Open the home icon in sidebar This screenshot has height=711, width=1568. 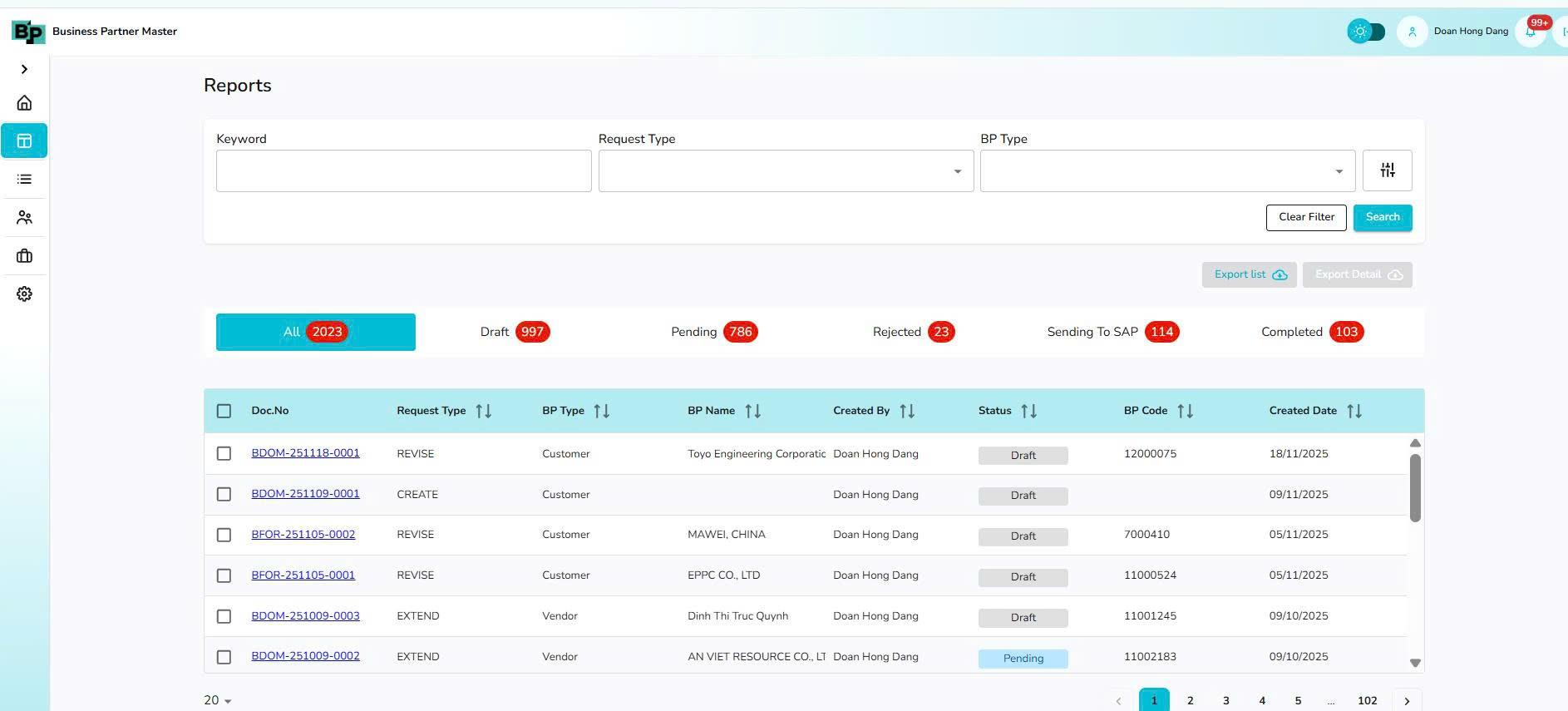pos(24,103)
